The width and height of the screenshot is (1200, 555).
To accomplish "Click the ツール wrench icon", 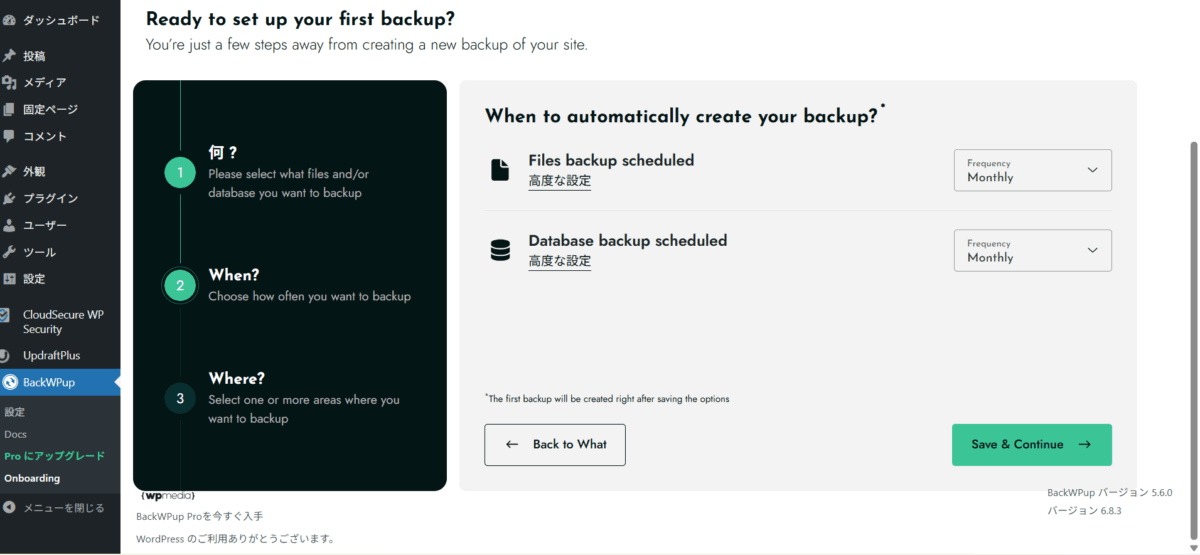I will (x=9, y=252).
